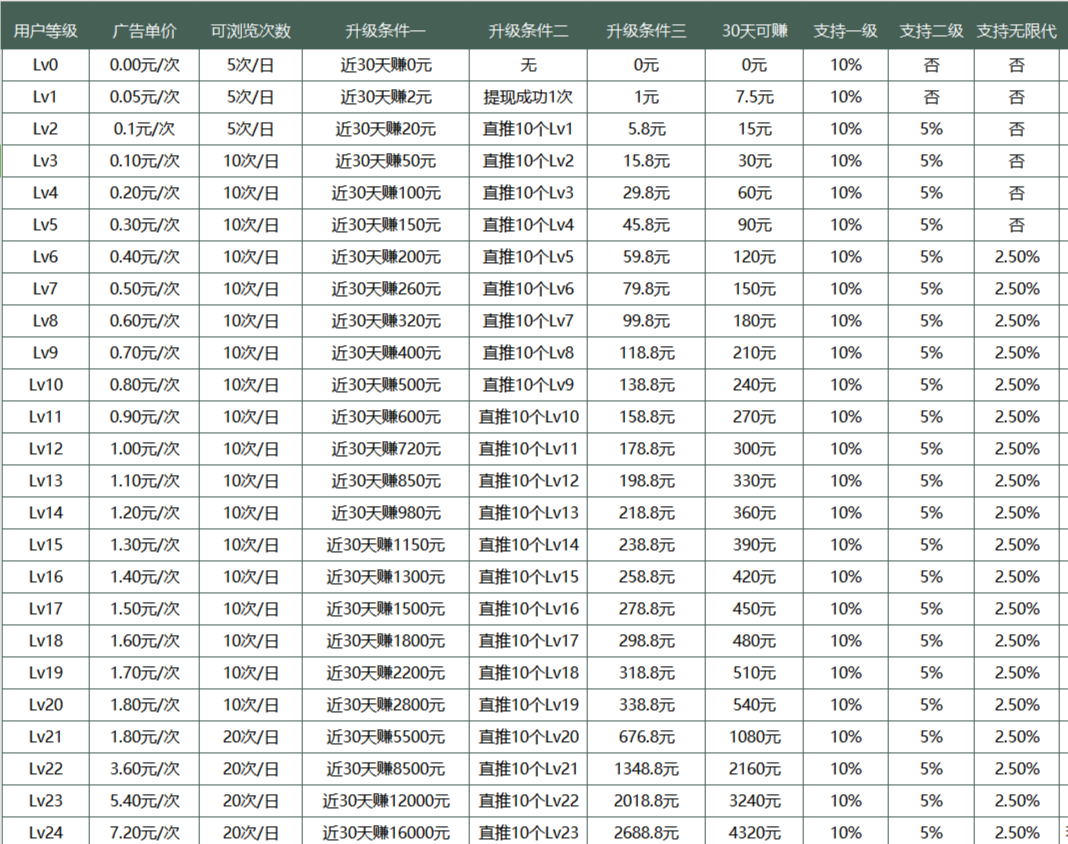Click the 4320元 earnings cell
The image size is (1068, 844).
[755, 833]
